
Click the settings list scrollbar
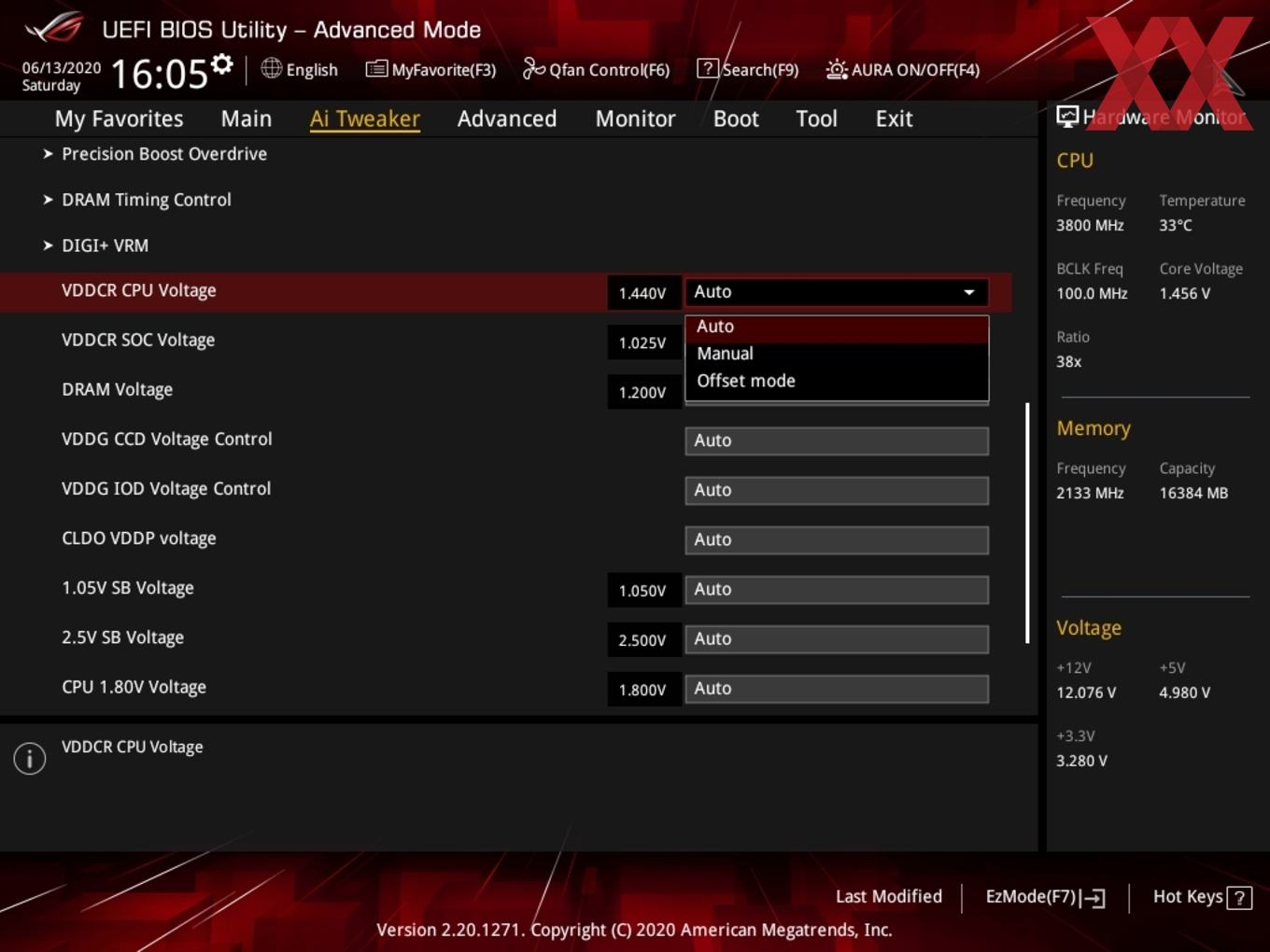point(1027,523)
